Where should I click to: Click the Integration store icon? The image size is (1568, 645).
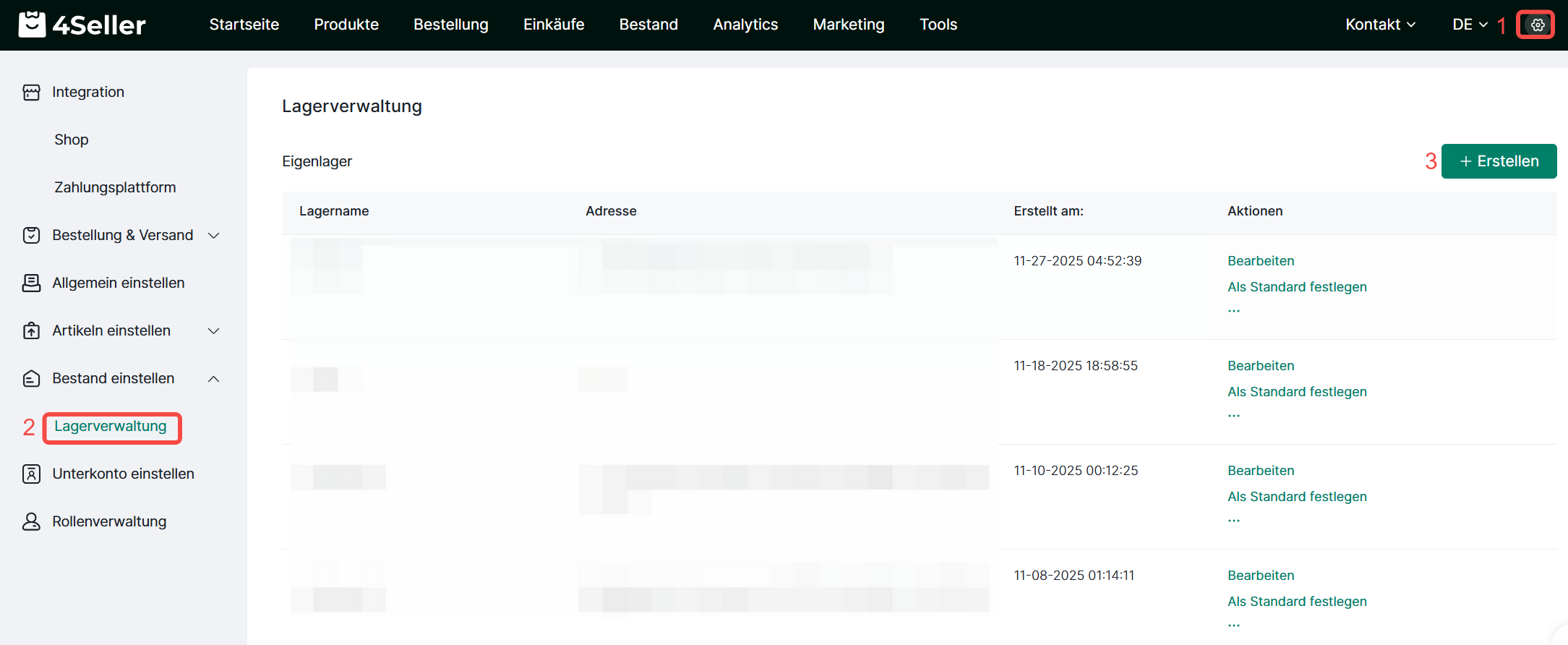31,93
